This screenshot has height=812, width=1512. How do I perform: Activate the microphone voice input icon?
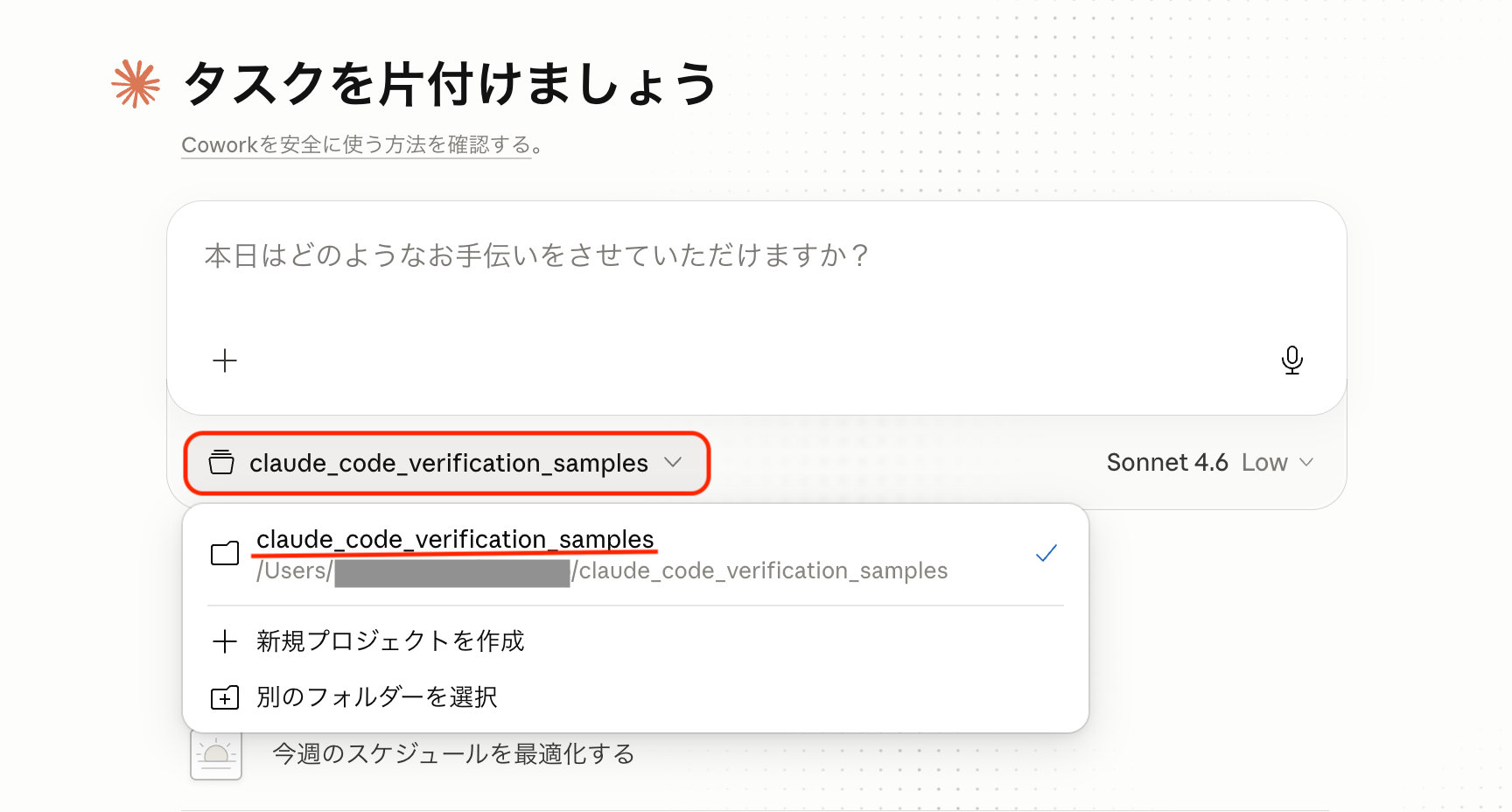pos(1291,360)
